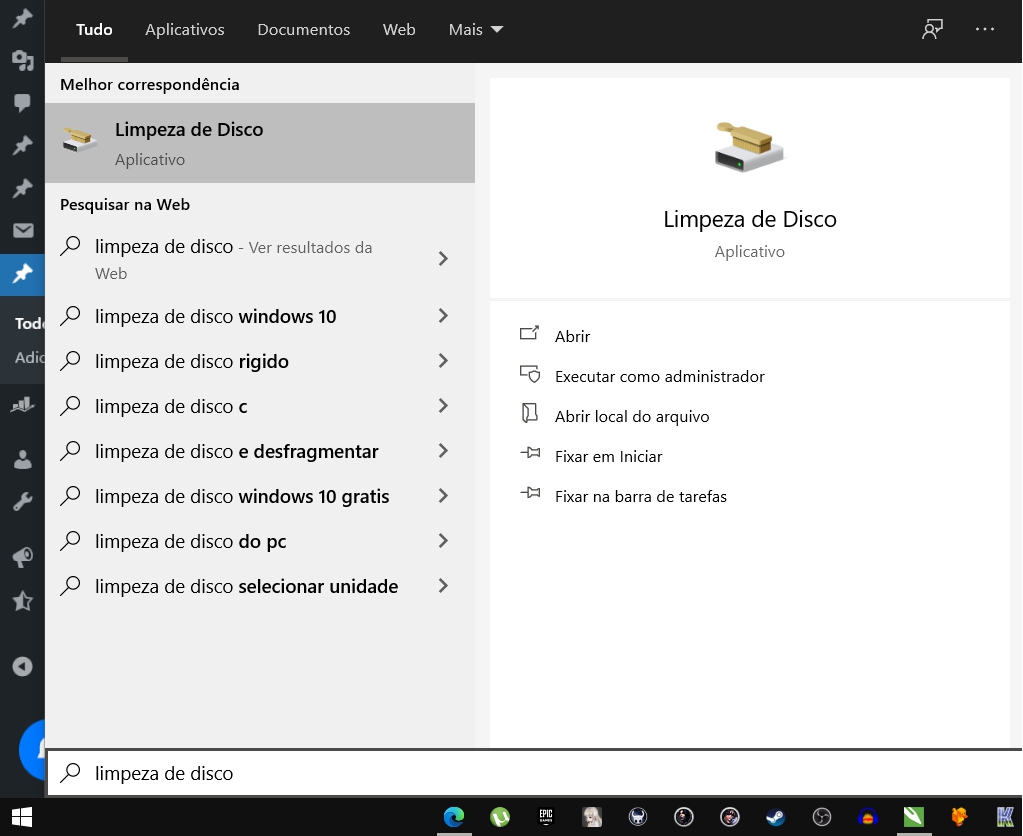Click the envelope mail icon in sidebar

tap(23, 230)
